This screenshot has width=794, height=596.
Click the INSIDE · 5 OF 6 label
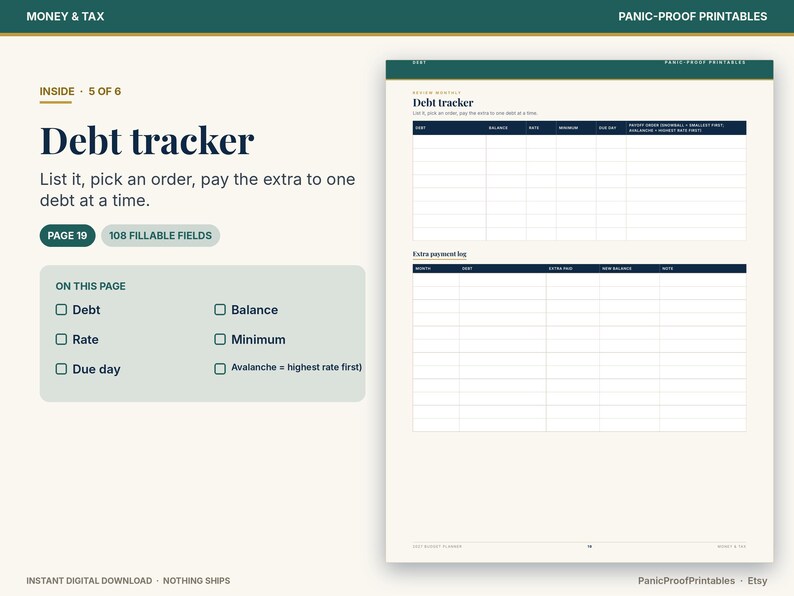point(80,92)
